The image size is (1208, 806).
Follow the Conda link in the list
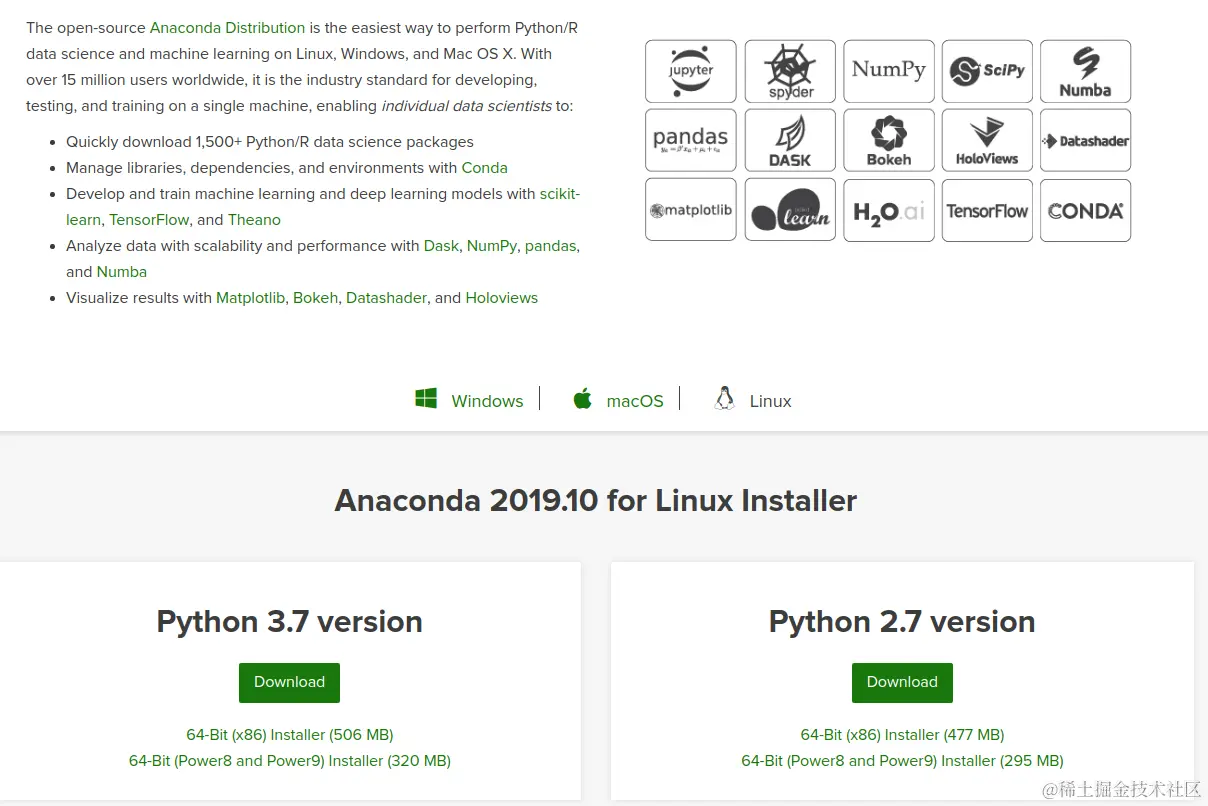point(484,168)
